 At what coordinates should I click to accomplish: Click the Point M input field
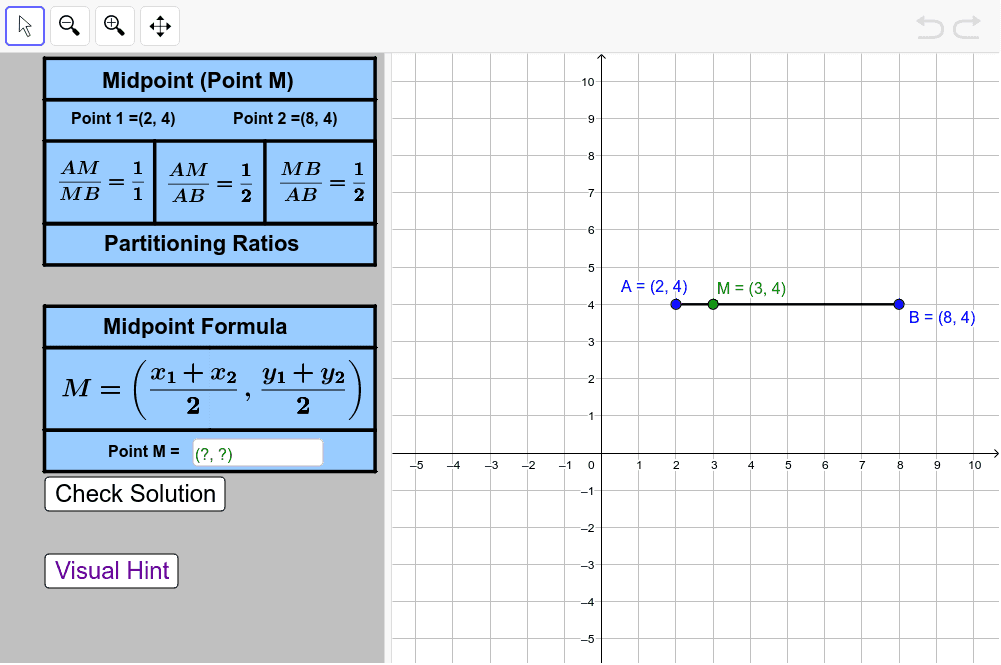pyautogui.click(x=257, y=451)
